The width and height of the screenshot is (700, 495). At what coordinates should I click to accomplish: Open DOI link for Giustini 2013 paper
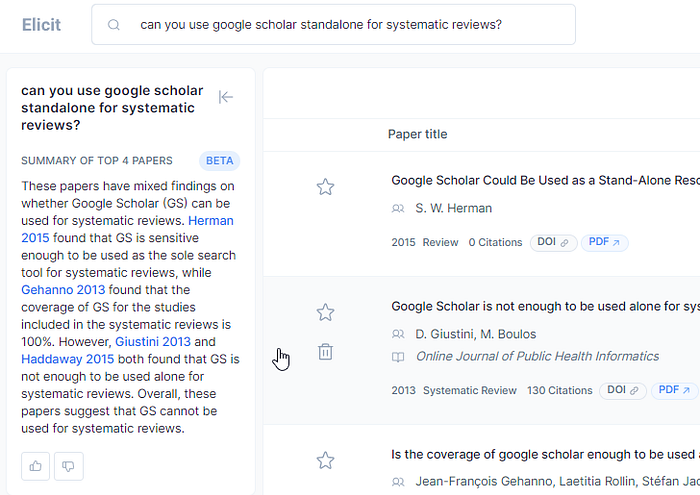point(622,390)
